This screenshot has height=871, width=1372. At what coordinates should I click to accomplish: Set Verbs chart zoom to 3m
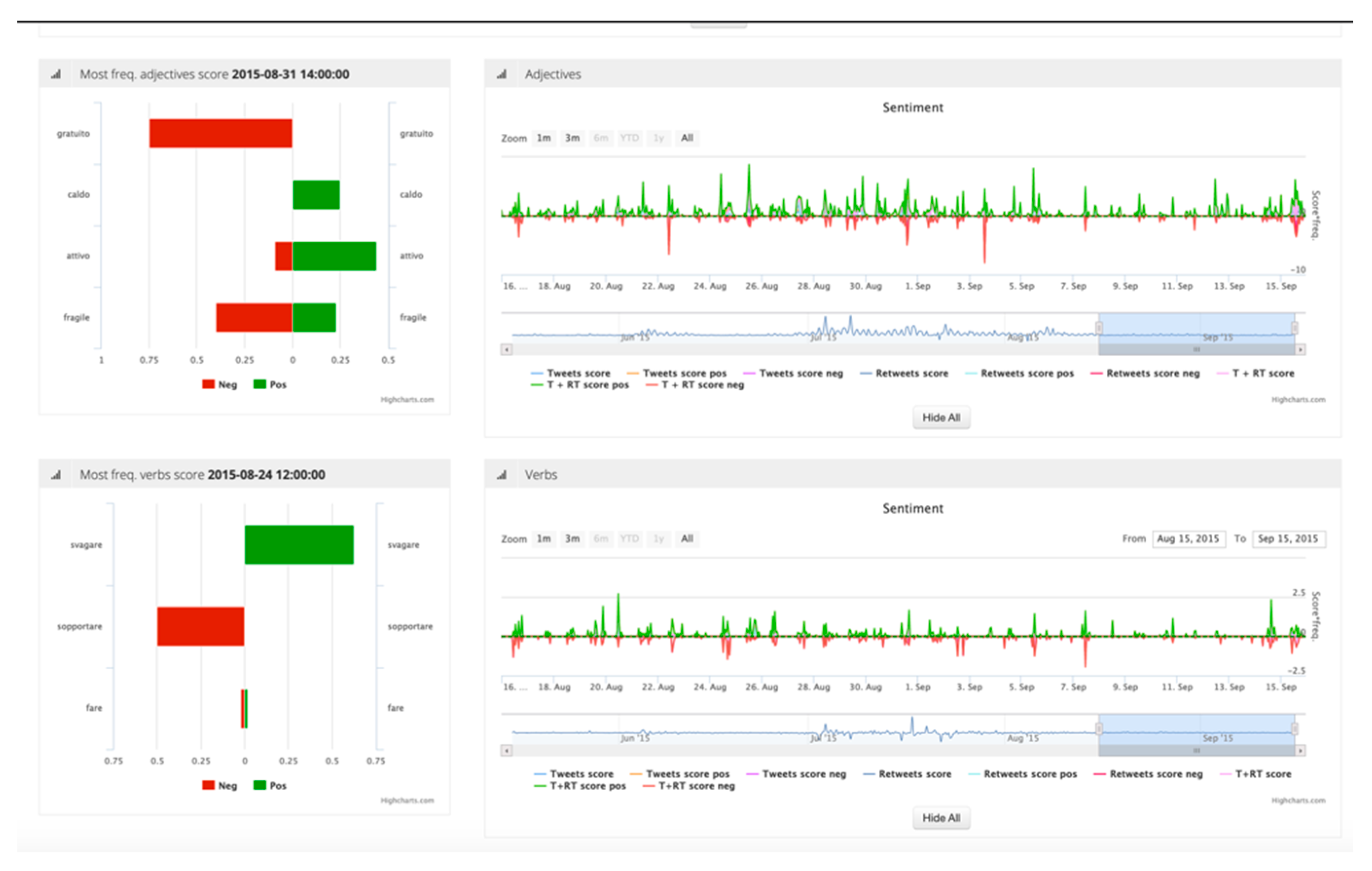tap(572, 539)
